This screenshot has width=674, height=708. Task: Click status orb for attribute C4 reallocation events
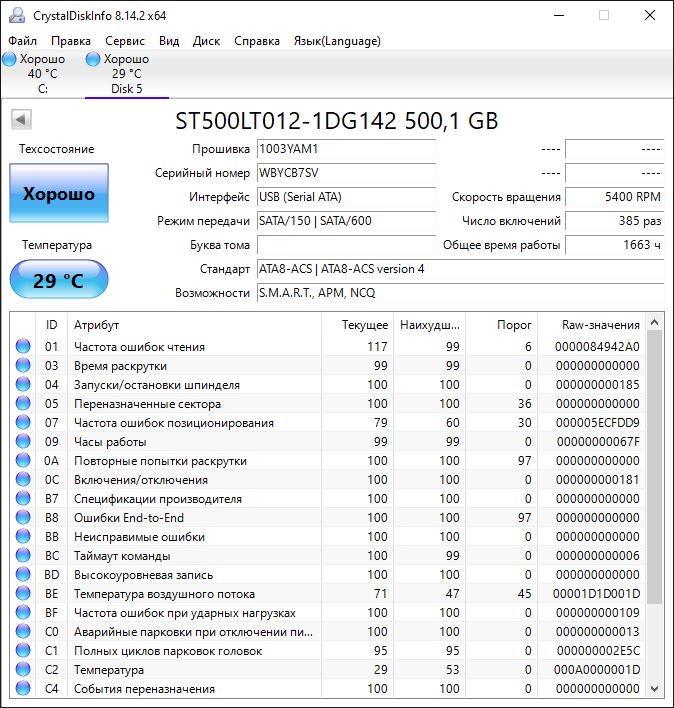[x=22, y=689]
